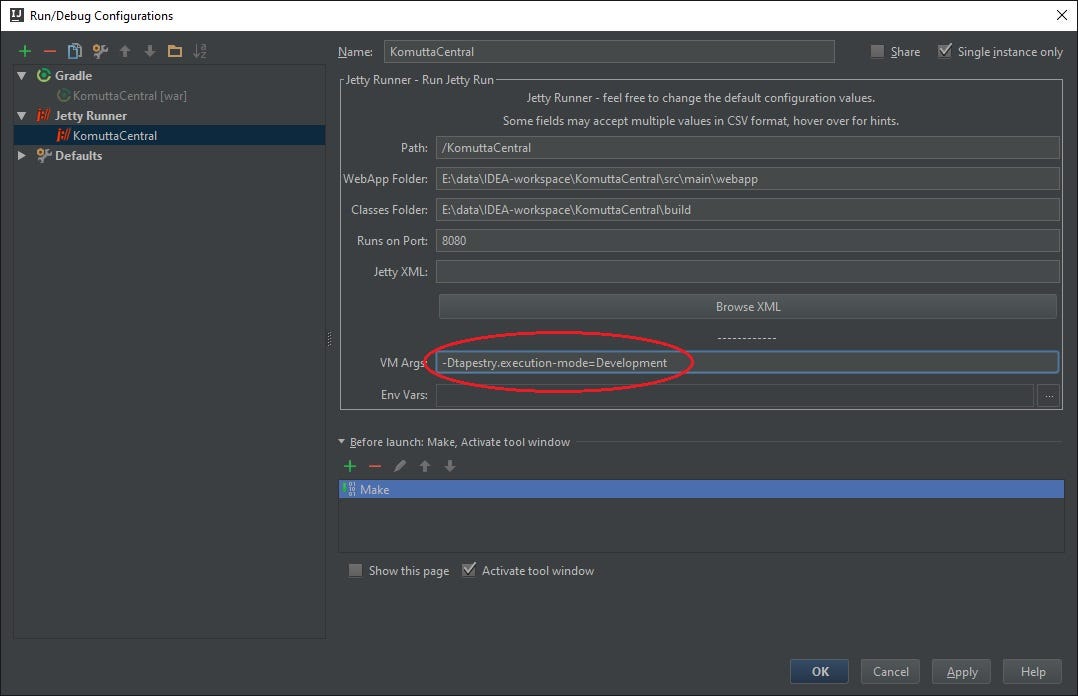
Task: Expand the Defaults node
Action: (x=21, y=155)
